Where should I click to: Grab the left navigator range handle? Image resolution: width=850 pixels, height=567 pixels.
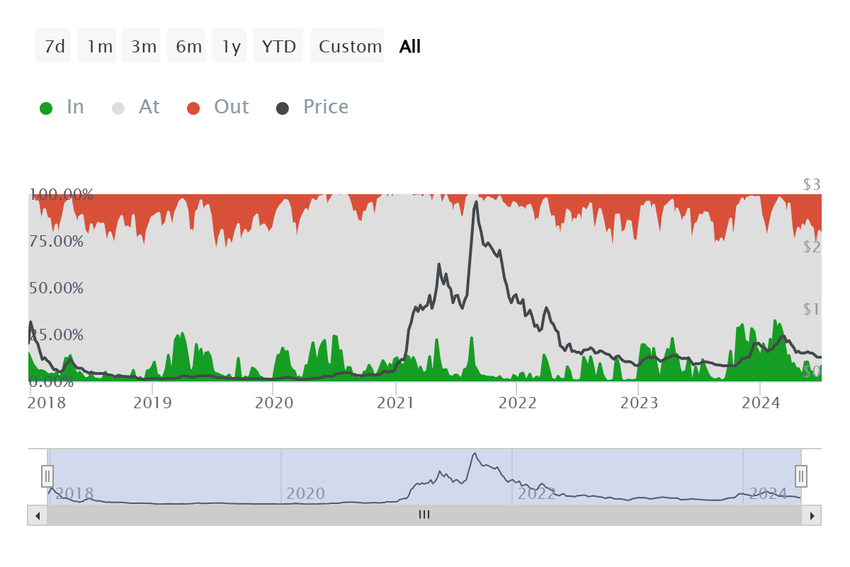pos(47,476)
